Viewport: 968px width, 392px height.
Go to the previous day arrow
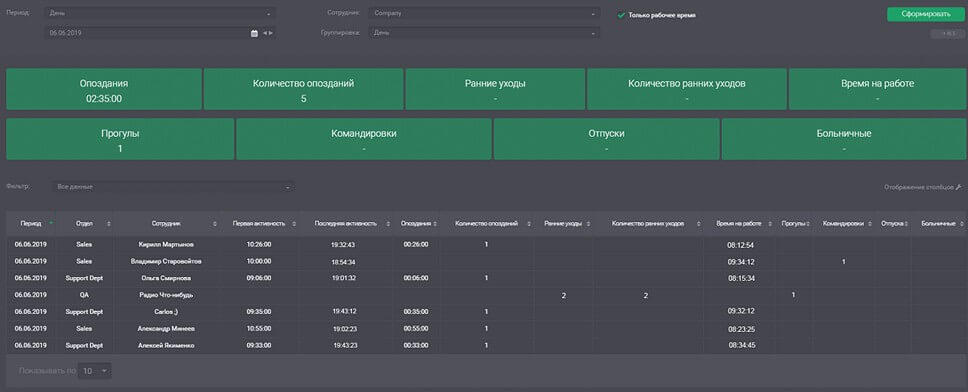(x=264, y=33)
